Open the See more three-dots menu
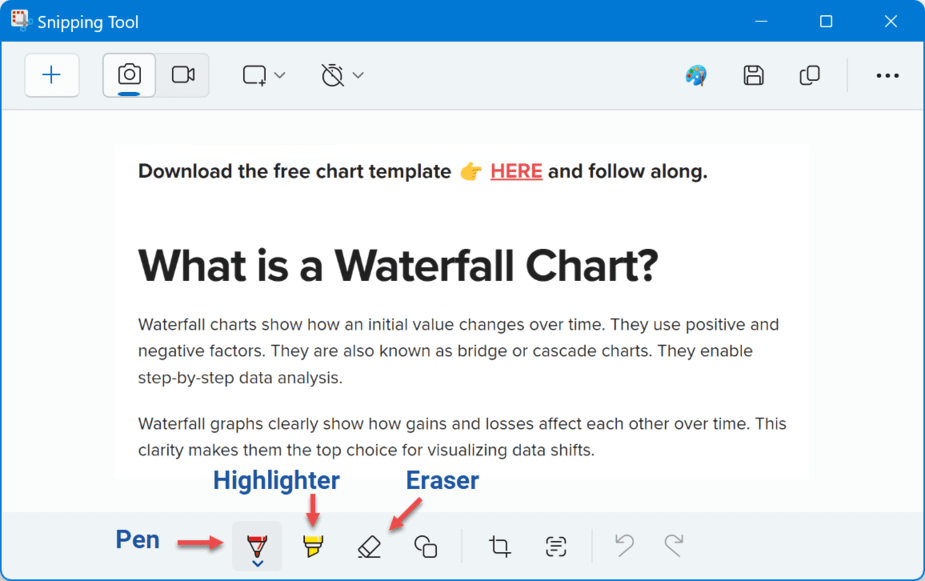Screen dimensions: 925x581 point(887,76)
